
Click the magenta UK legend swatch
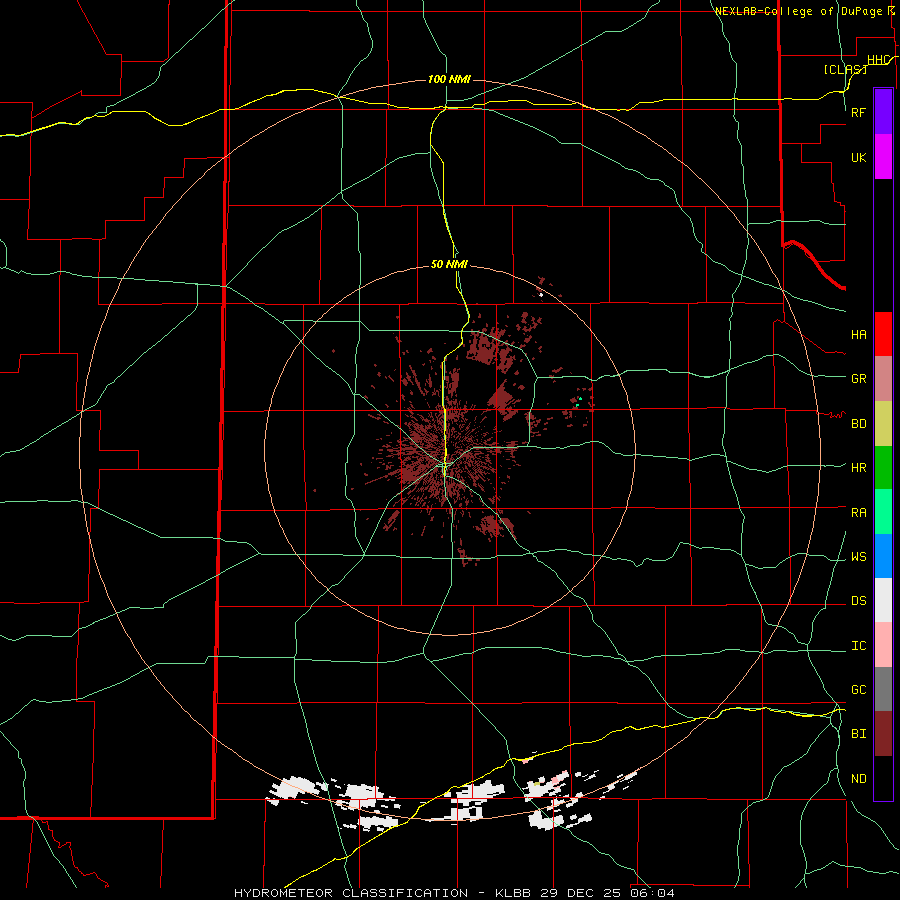(x=883, y=157)
